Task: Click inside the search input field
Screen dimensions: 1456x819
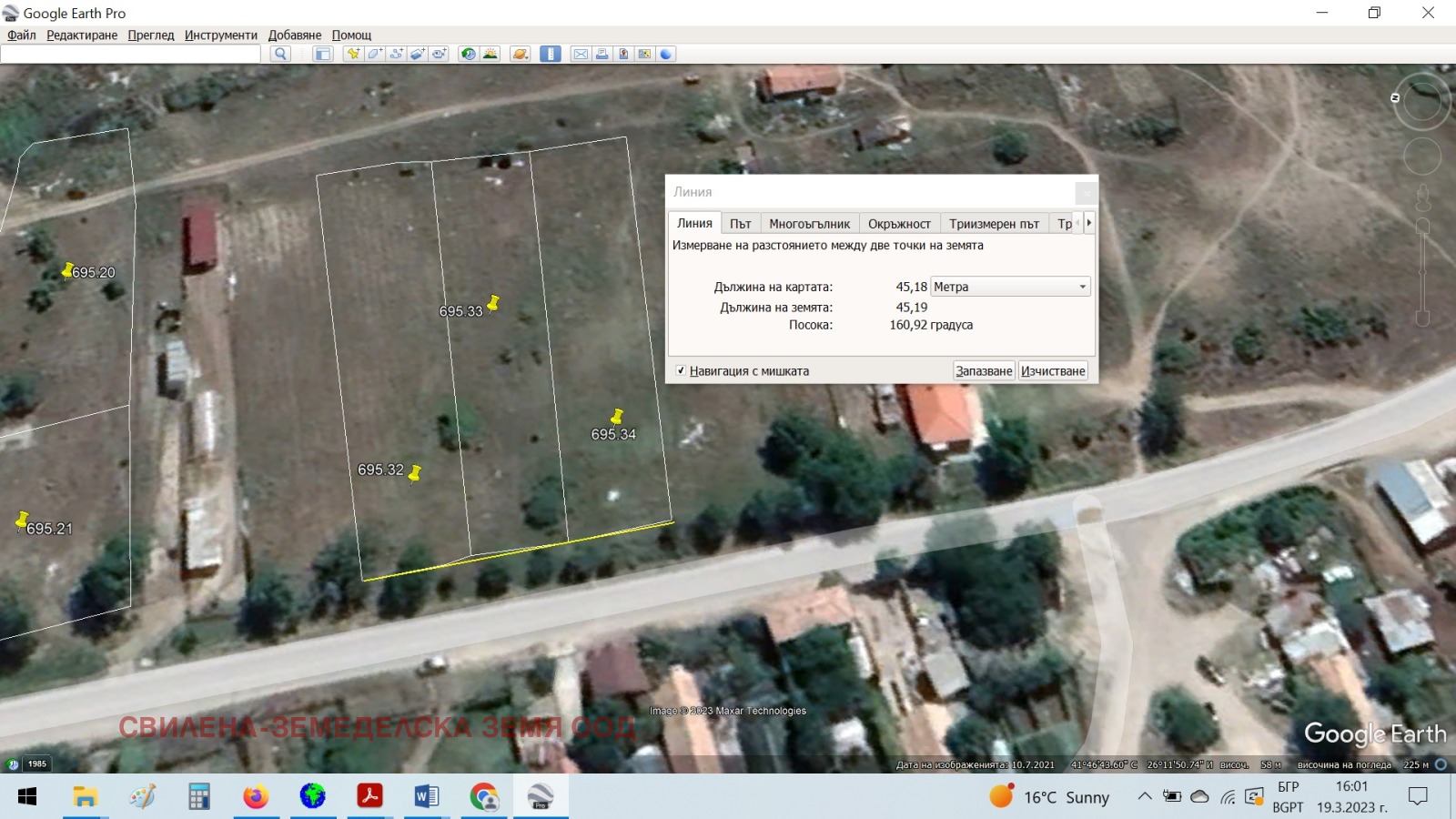Action: [131, 54]
